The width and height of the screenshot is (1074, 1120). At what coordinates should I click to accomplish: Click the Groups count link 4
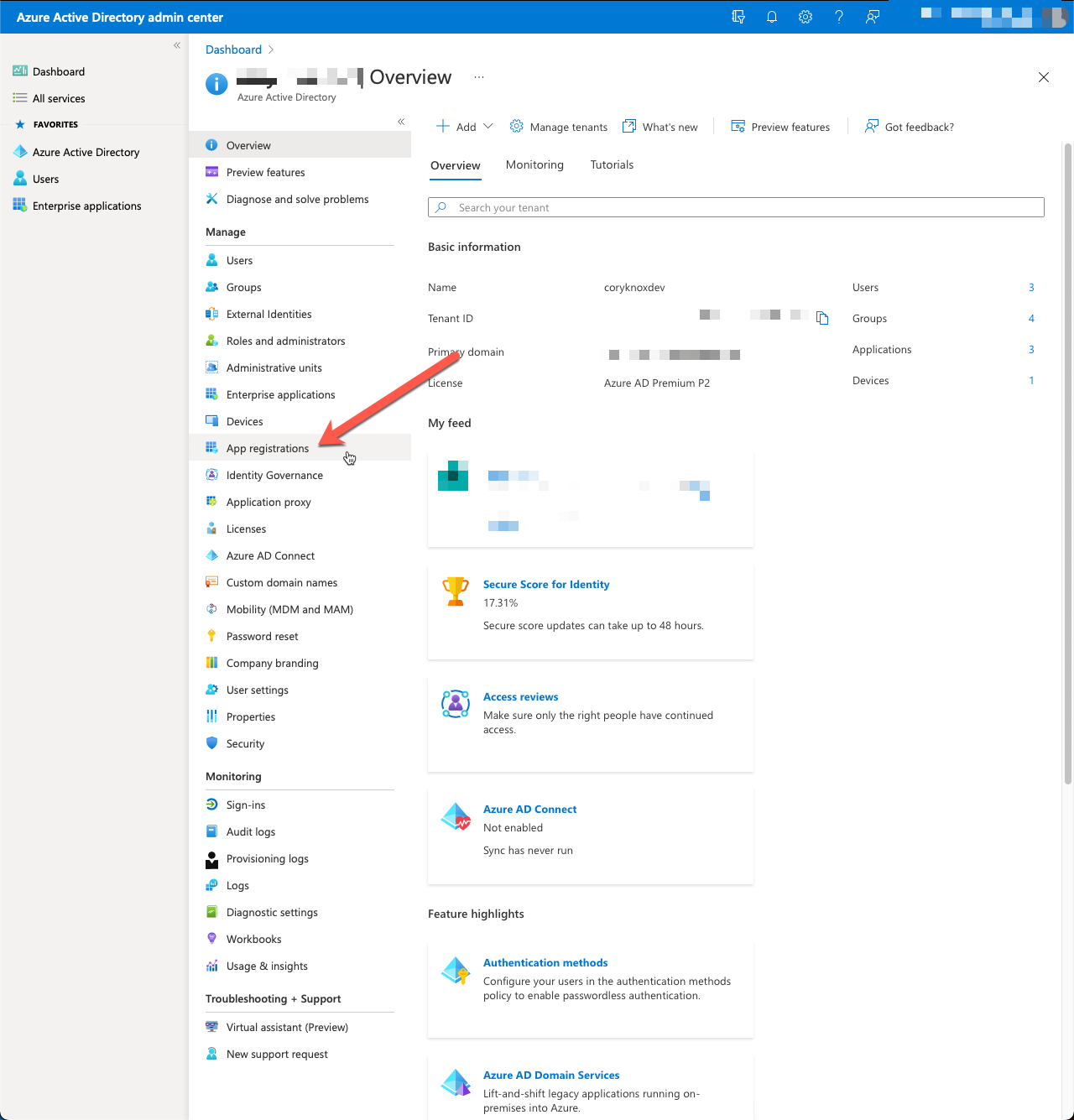coord(1031,319)
